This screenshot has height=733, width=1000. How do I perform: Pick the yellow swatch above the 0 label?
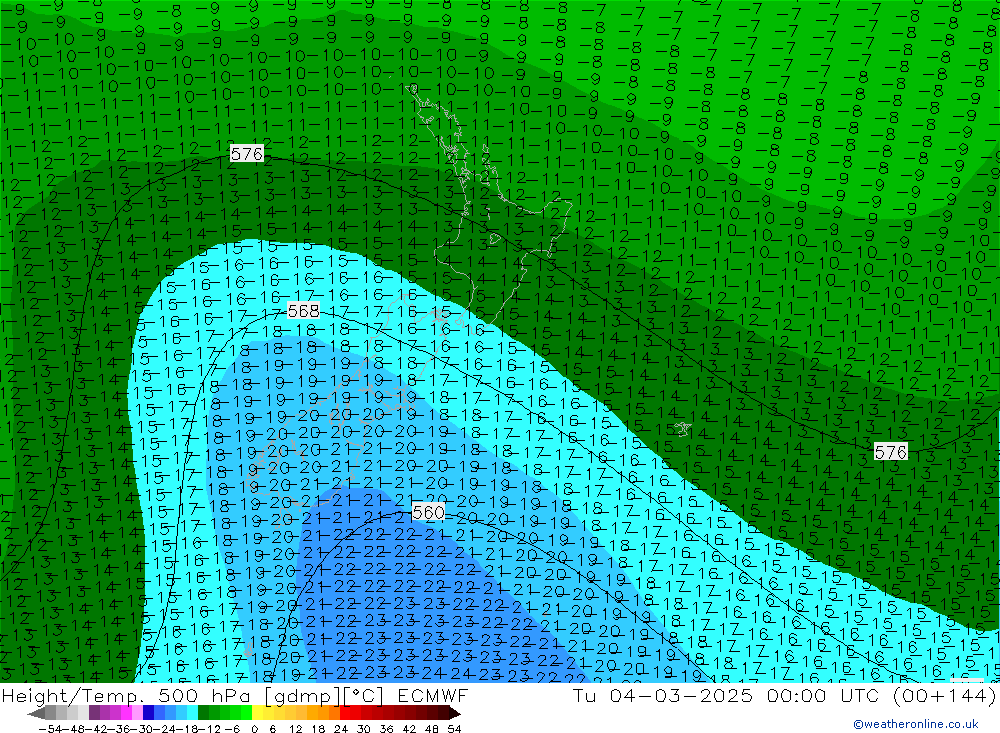pos(257,713)
